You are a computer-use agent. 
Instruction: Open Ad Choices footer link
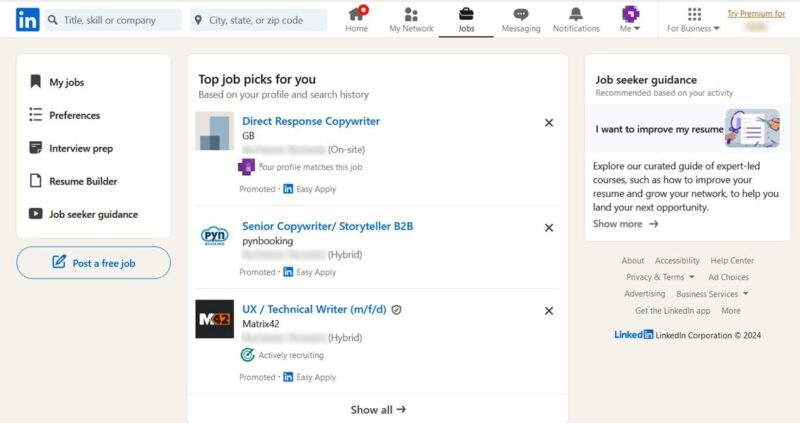point(729,277)
